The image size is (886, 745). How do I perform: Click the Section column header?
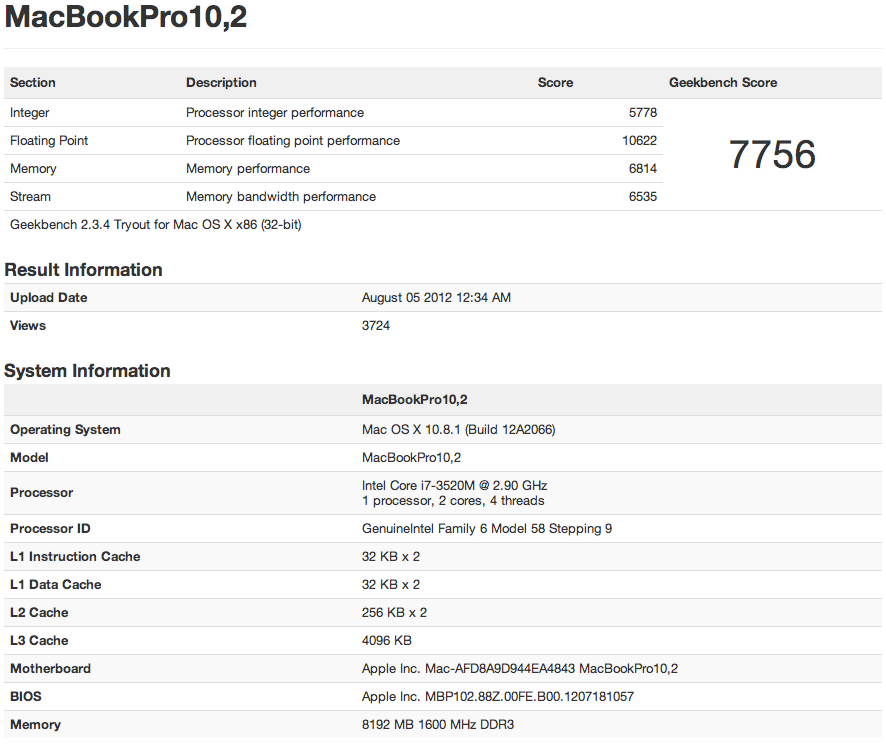click(x=33, y=83)
